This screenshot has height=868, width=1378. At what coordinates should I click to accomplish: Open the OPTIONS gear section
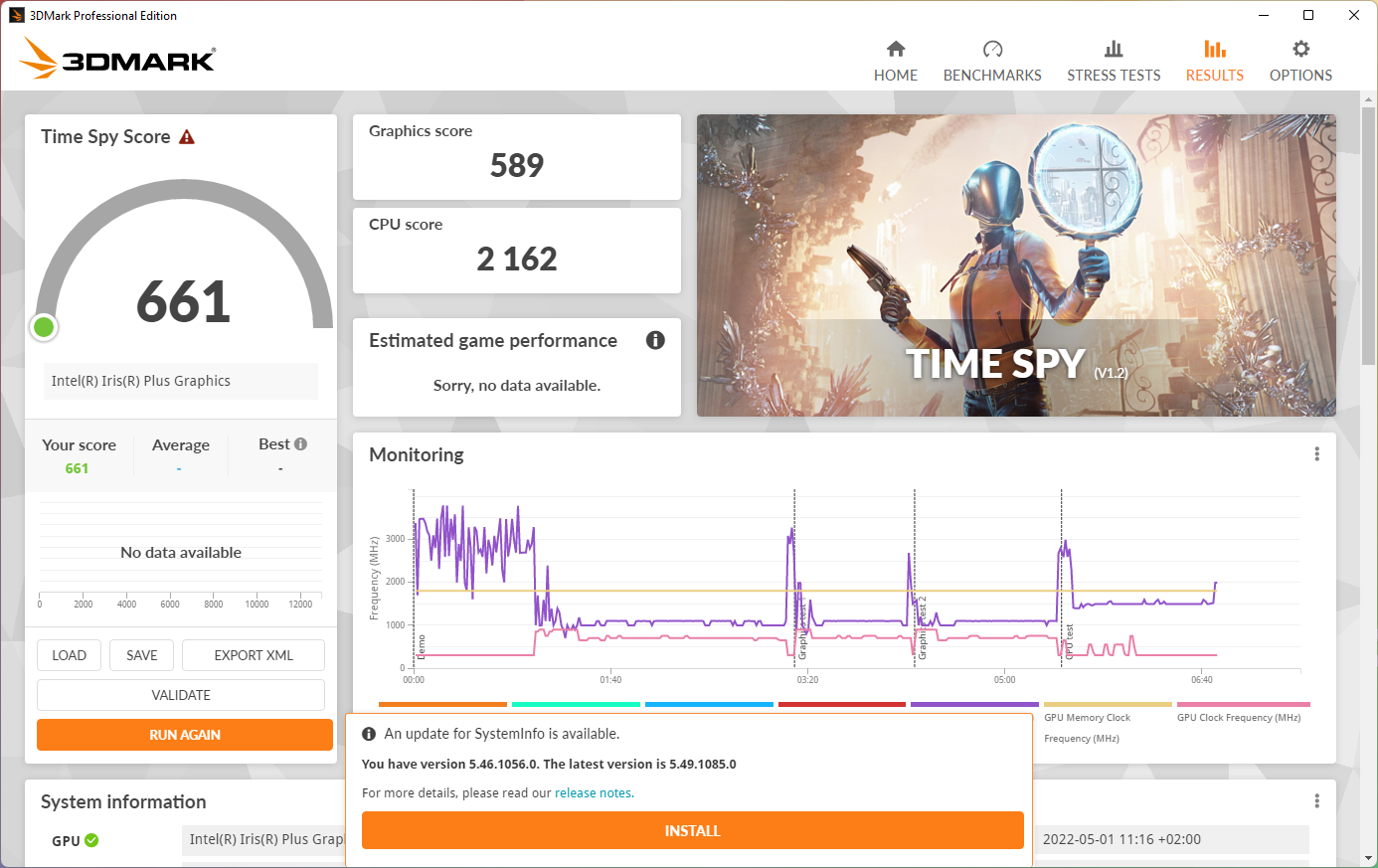[x=1300, y=62]
